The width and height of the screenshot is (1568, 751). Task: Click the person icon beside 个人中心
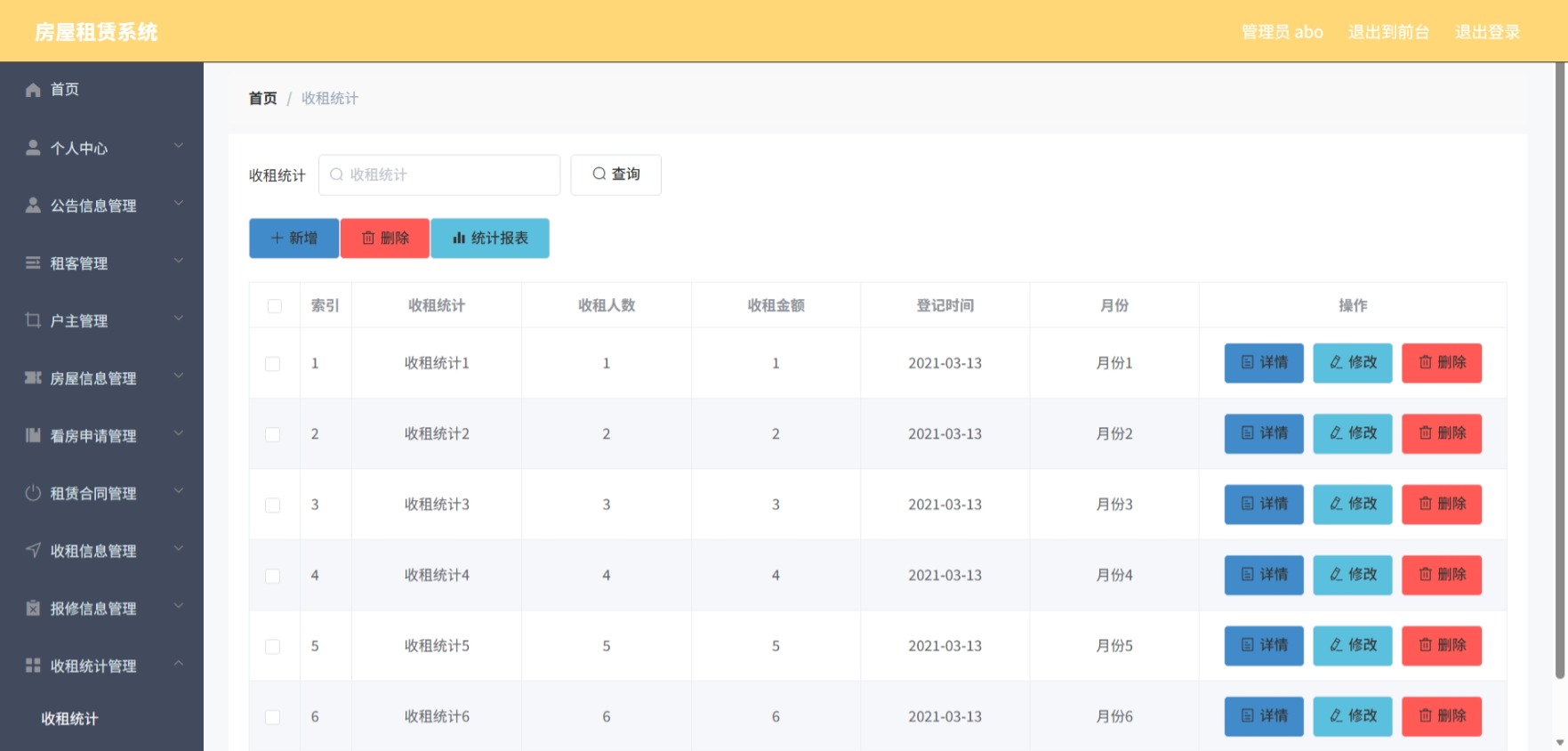click(33, 148)
